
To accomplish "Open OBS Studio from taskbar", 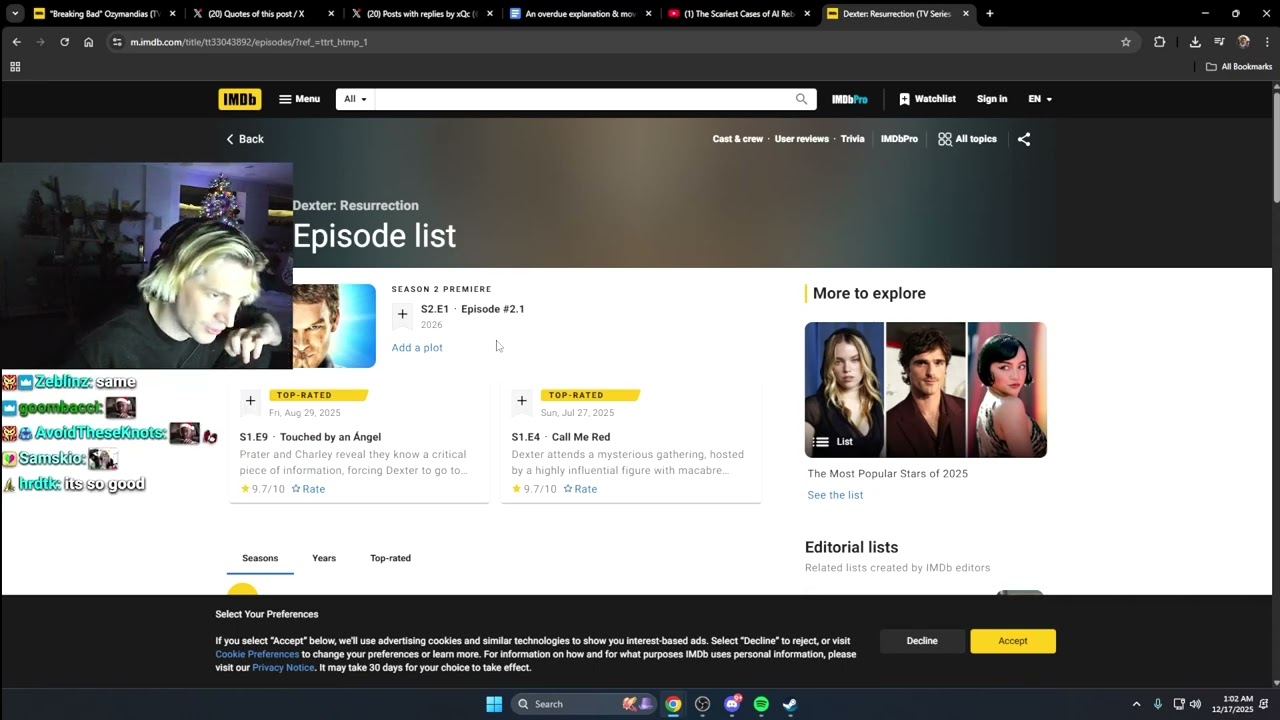I will click(x=703, y=704).
